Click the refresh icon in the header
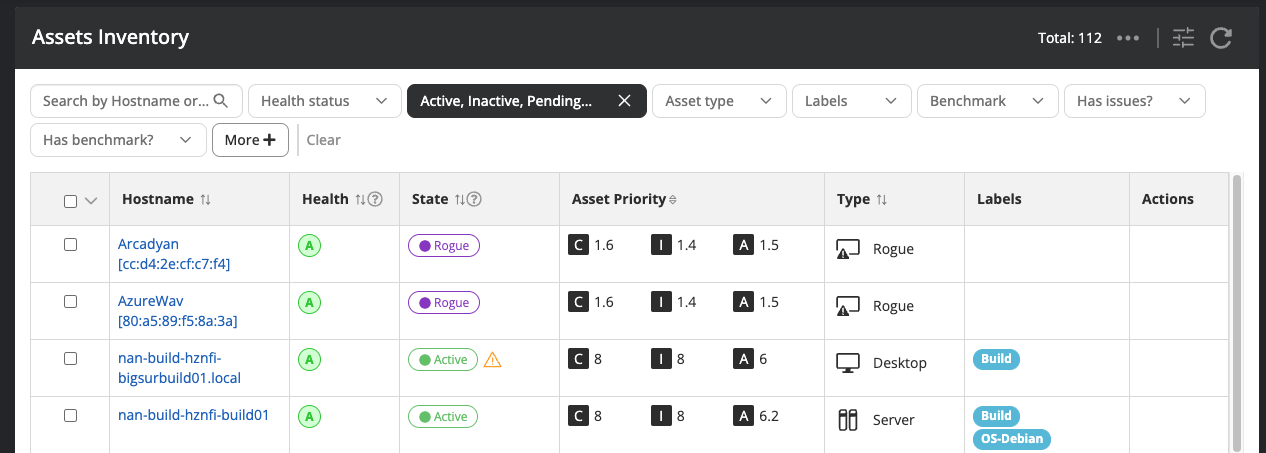This screenshot has height=453, width=1266. (1221, 38)
